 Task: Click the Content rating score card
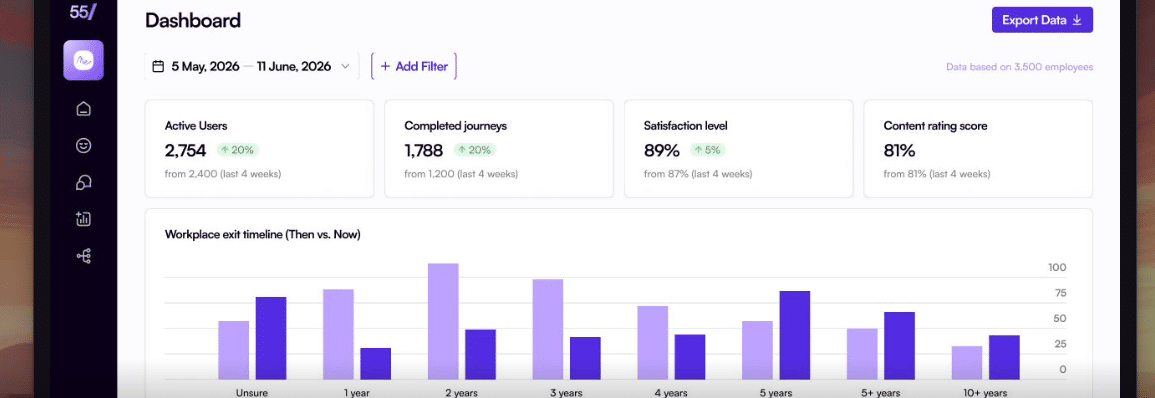(978, 149)
